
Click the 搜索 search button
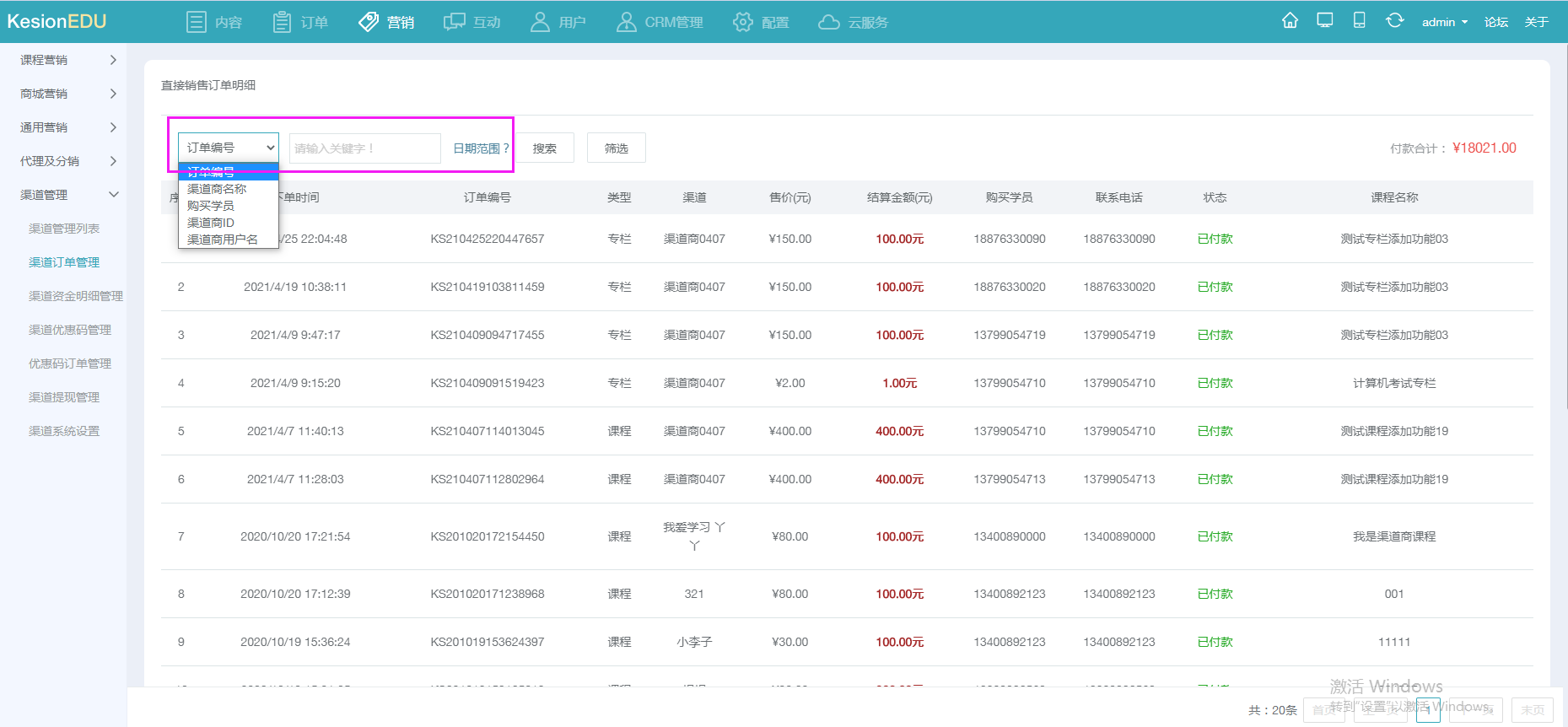544,148
